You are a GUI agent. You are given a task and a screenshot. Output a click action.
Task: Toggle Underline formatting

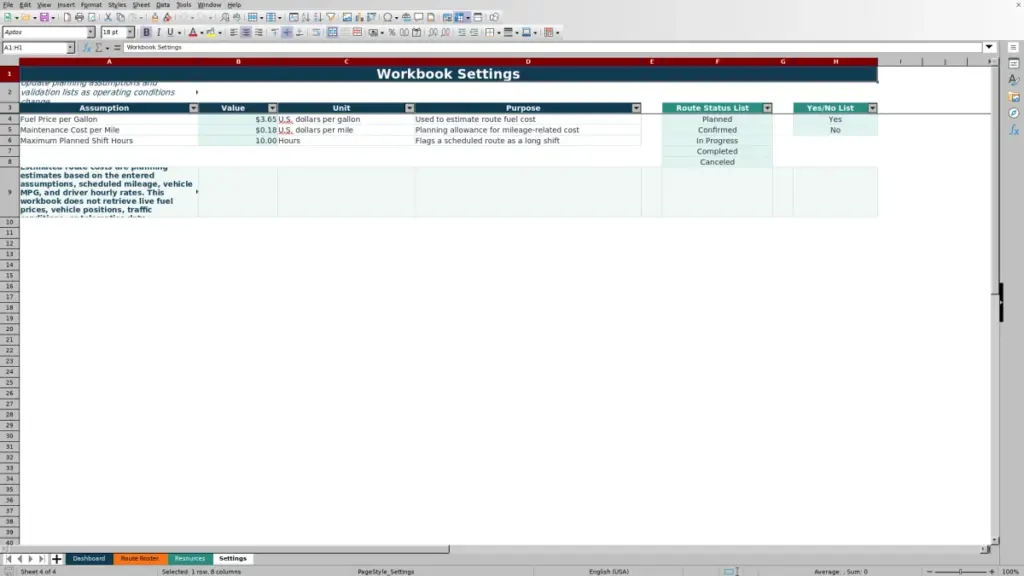coord(170,32)
